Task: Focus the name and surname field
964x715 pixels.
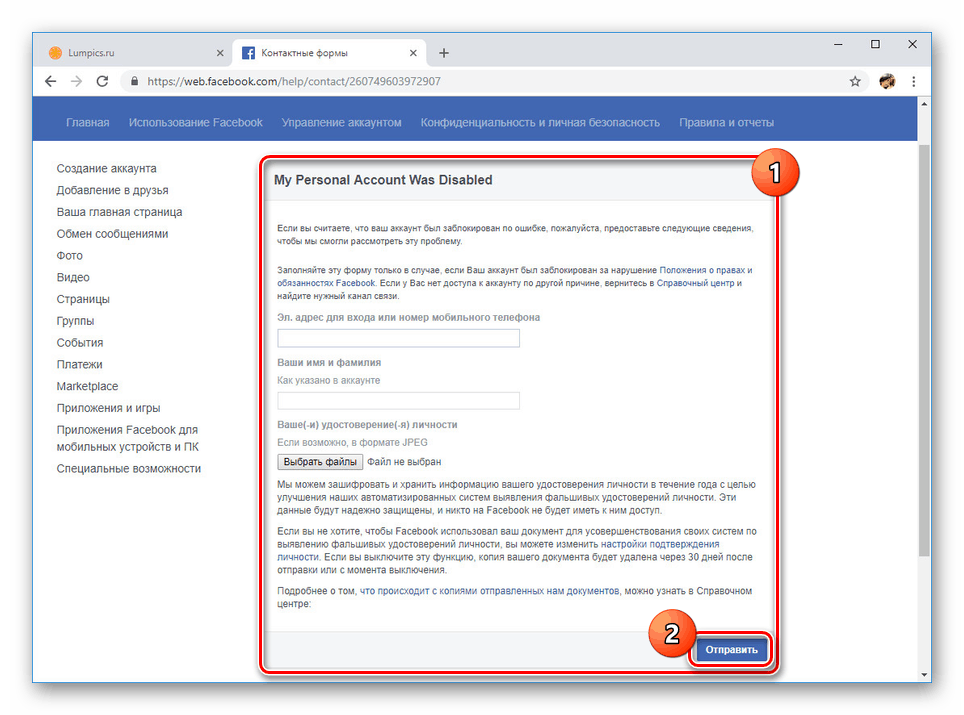Action: click(398, 401)
